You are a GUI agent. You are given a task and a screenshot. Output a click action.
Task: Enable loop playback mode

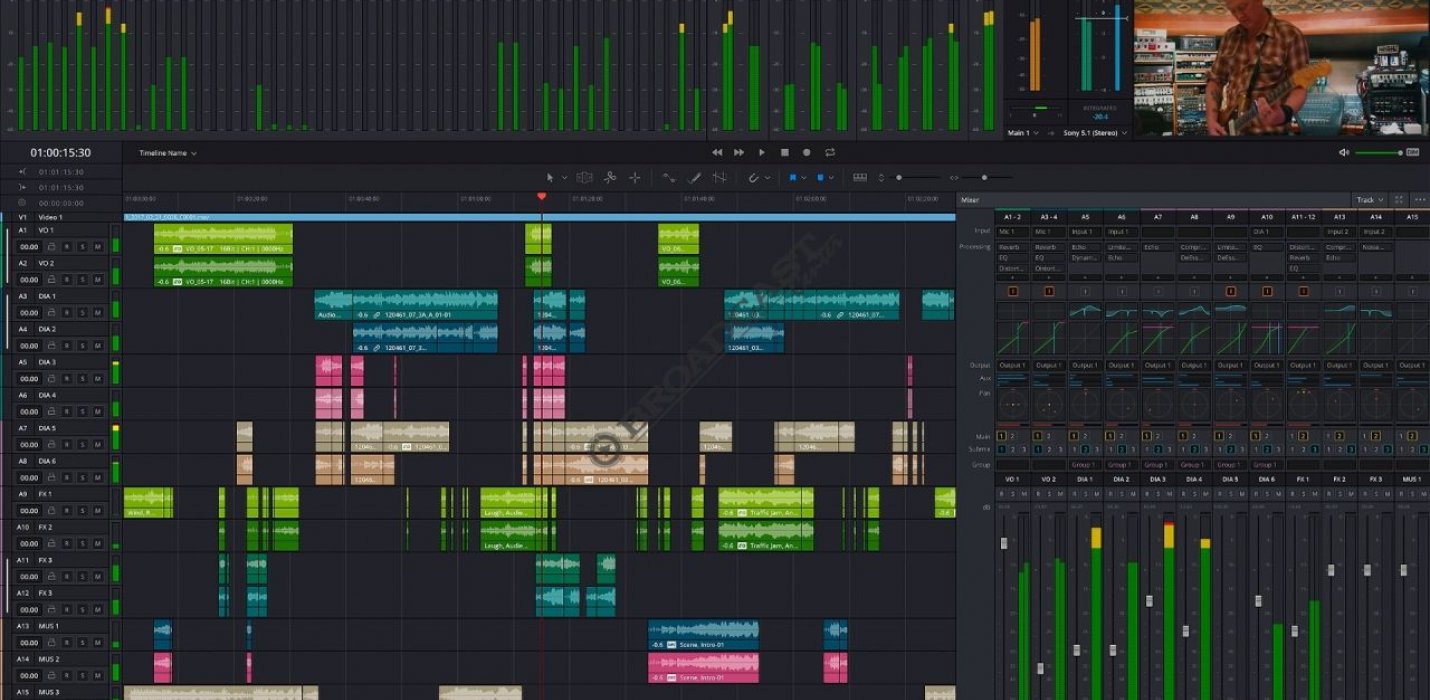(831, 151)
